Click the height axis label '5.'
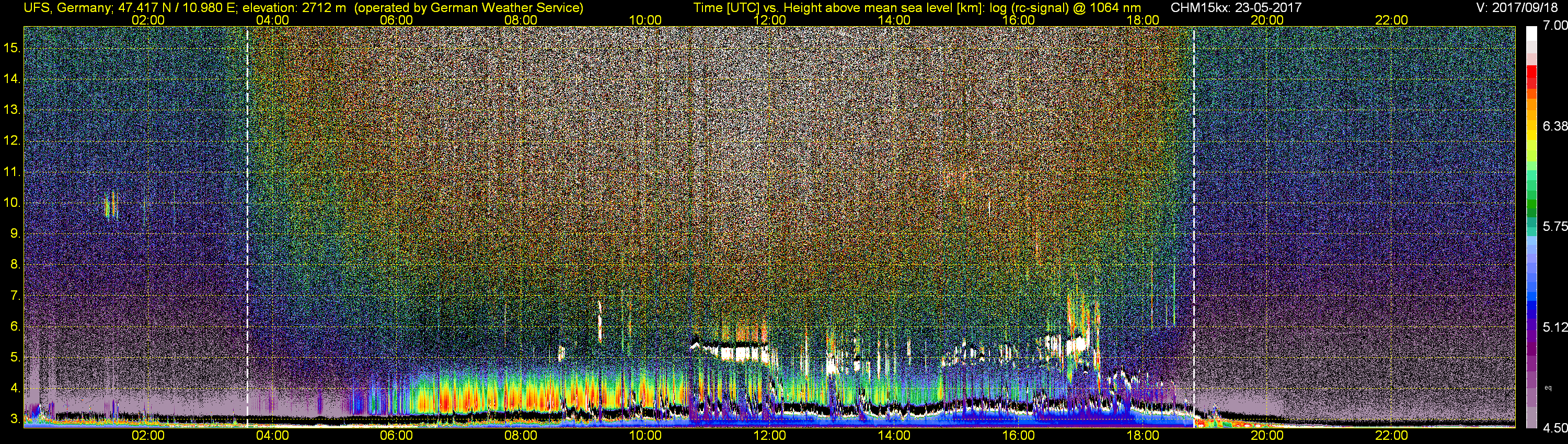Viewport: 1568px width, 444px height. 16,357
